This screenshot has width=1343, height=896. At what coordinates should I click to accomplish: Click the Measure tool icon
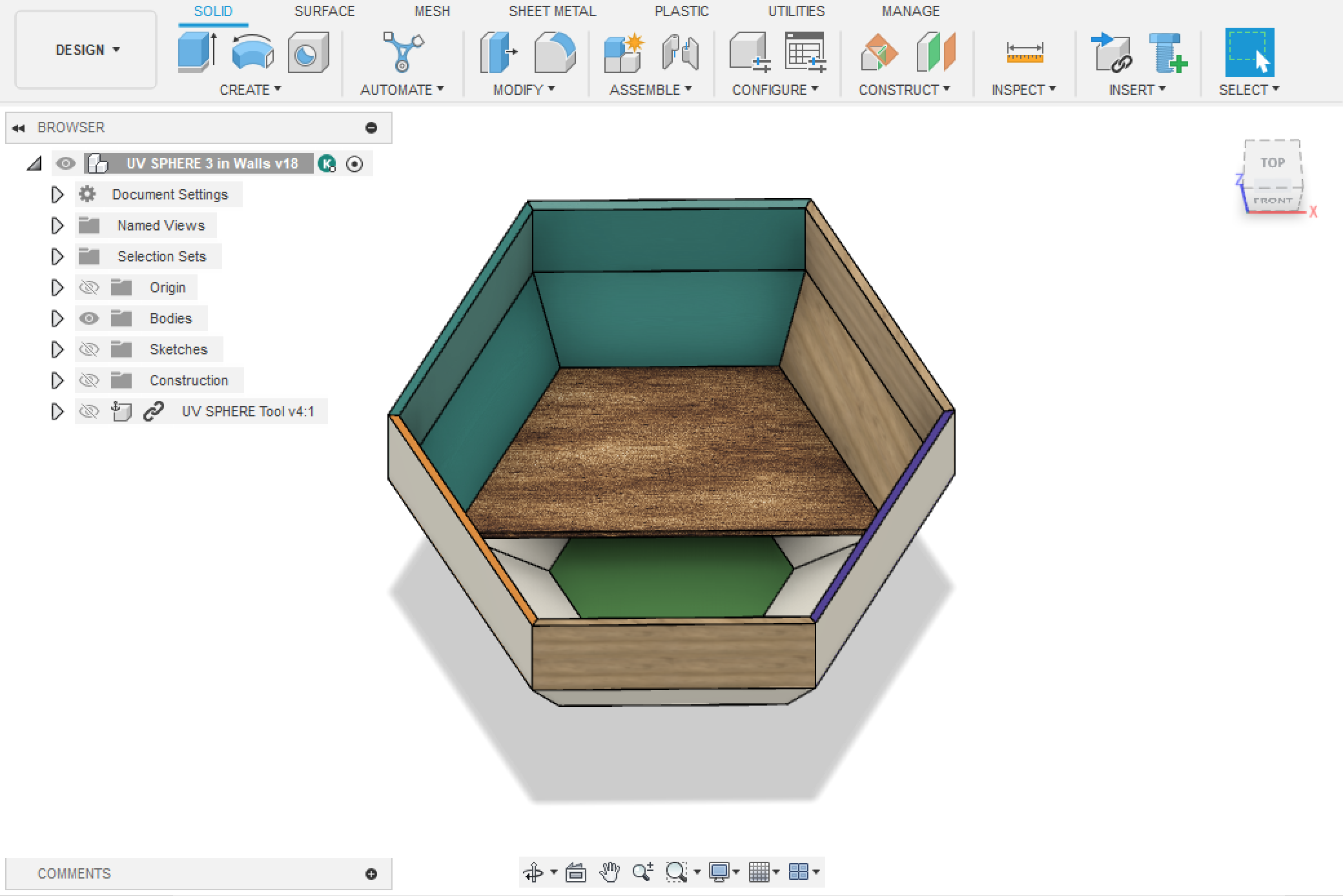(1025, 52)
